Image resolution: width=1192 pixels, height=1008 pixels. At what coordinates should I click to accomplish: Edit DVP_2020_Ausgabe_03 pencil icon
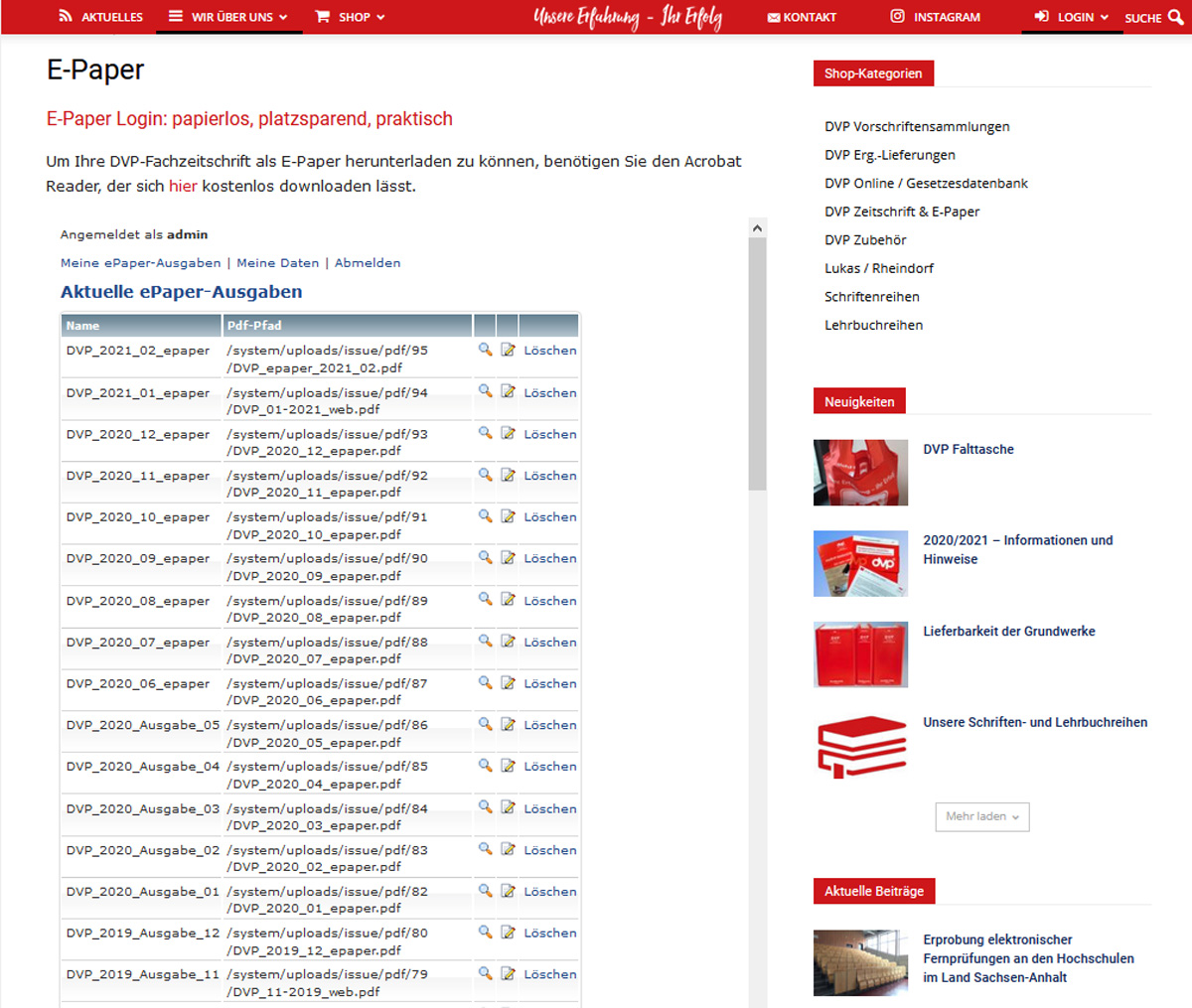tap(508, 807)
